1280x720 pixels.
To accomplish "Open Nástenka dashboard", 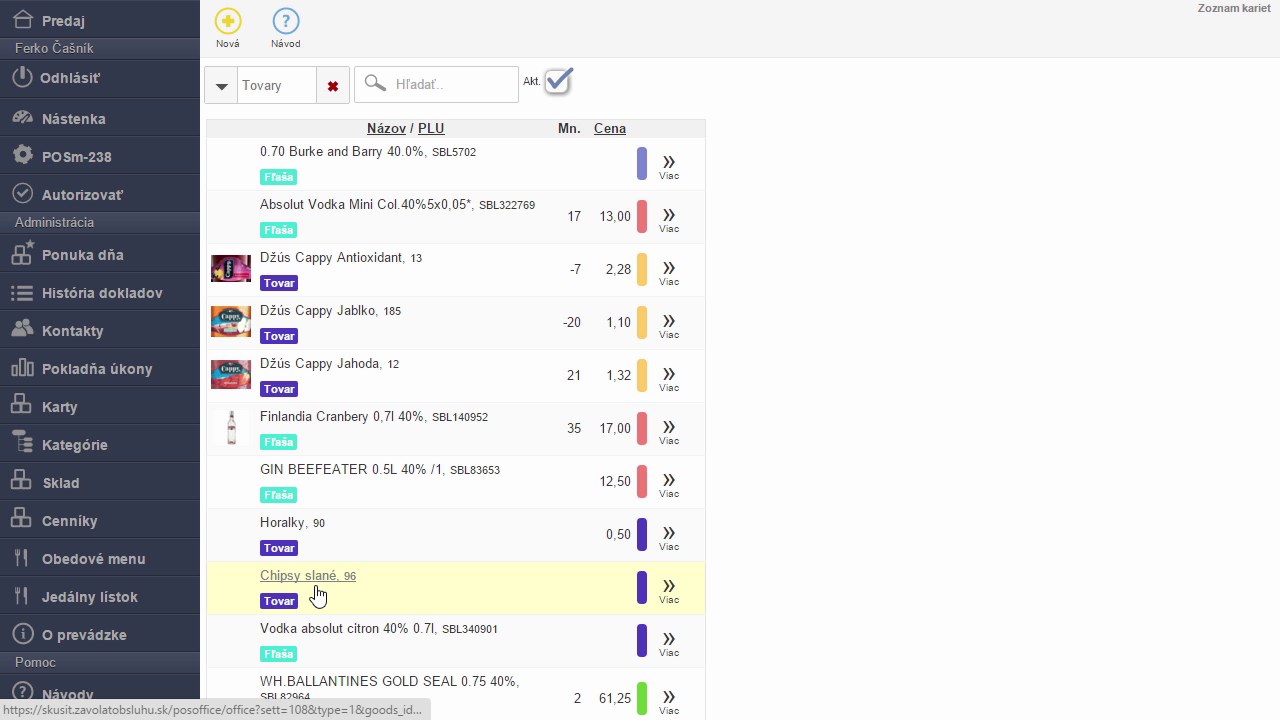I will pos(100,118).
